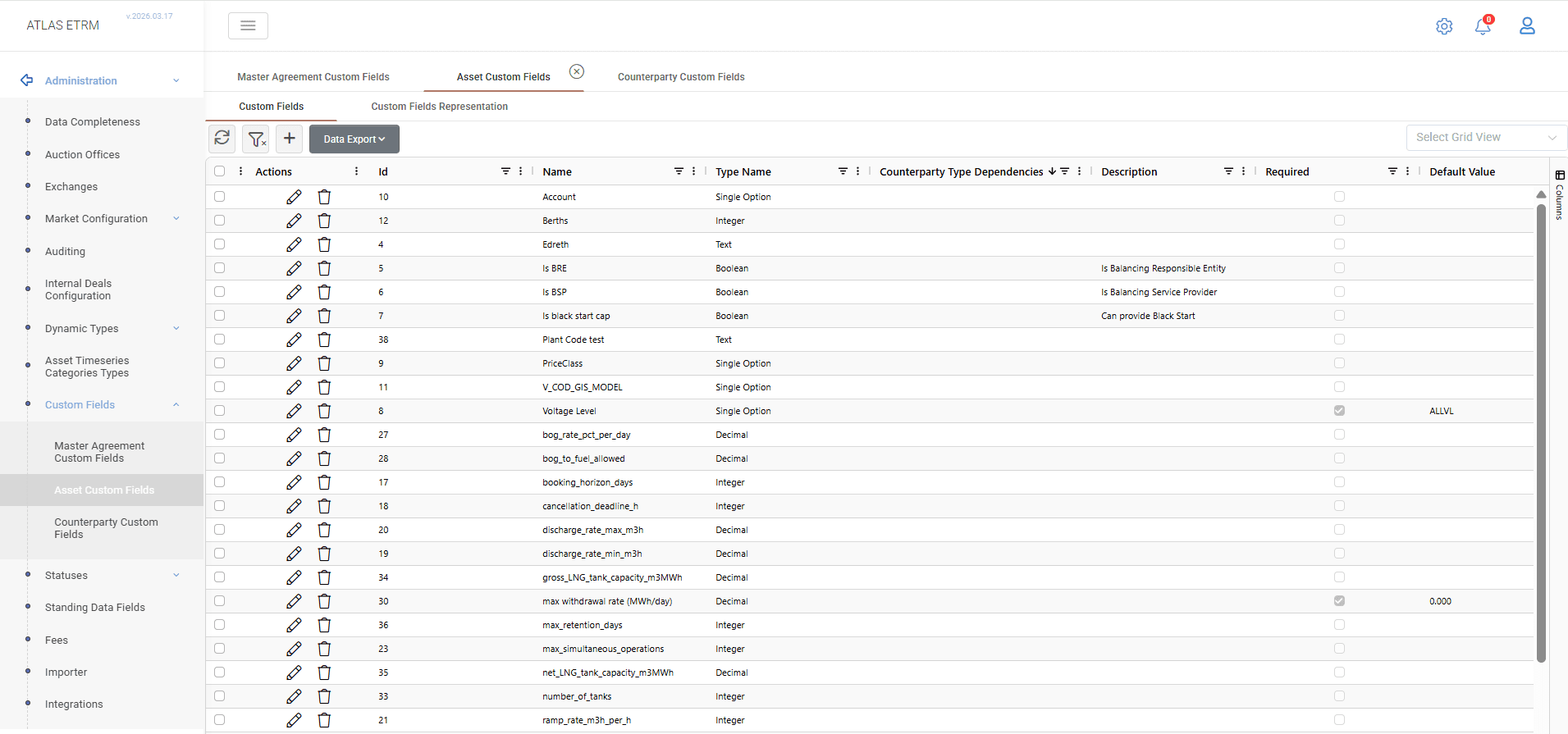
Task: Select the Berths row checkbox
Action: coord(219,221)
